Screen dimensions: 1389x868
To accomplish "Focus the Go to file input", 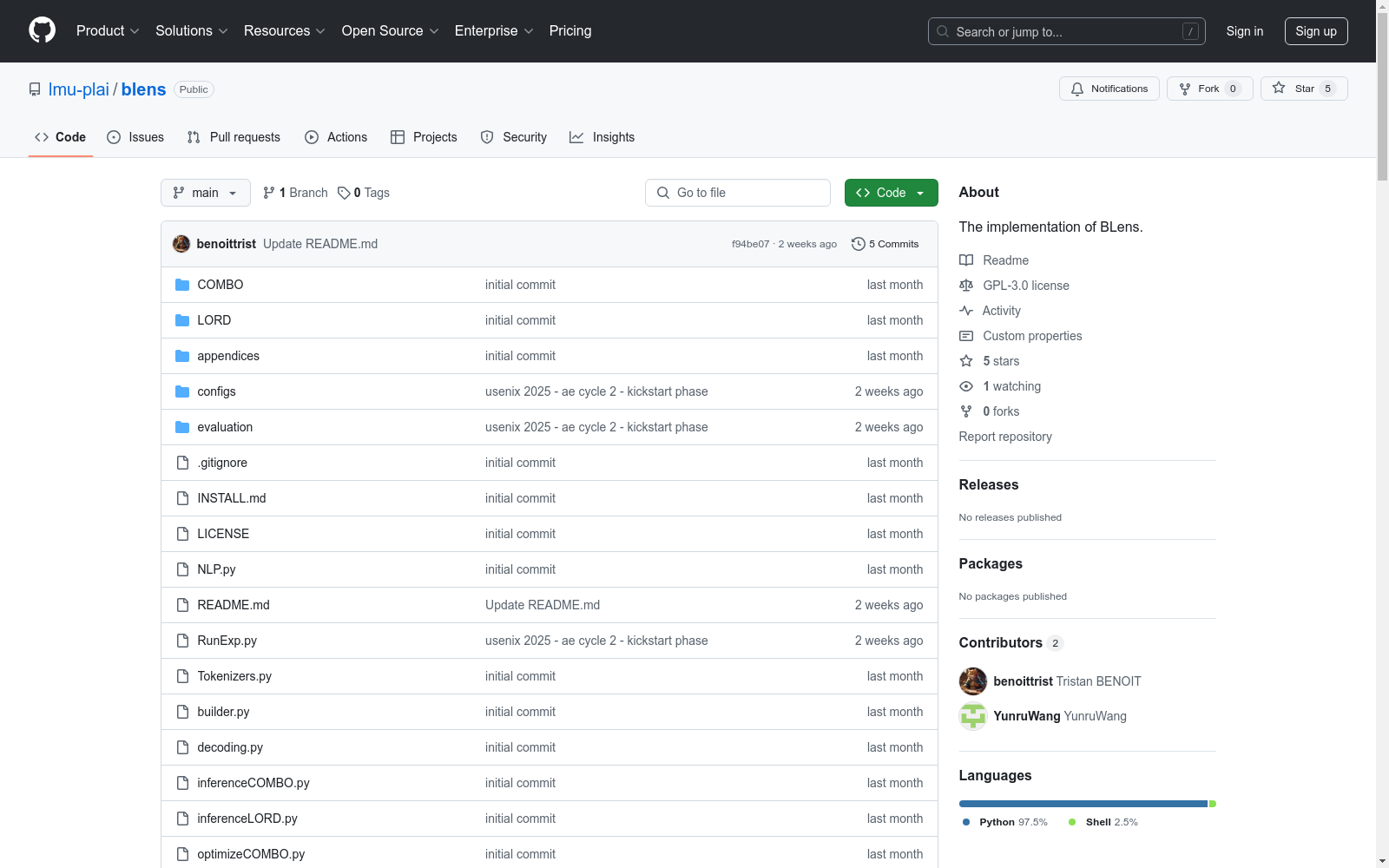I will pos(738,193).
